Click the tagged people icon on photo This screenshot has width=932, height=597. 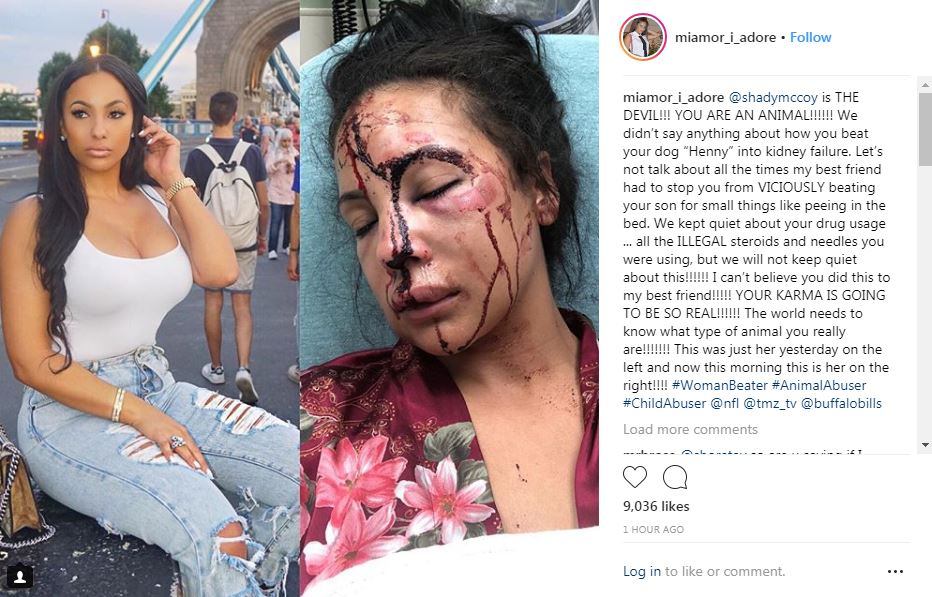pos(19,576)
